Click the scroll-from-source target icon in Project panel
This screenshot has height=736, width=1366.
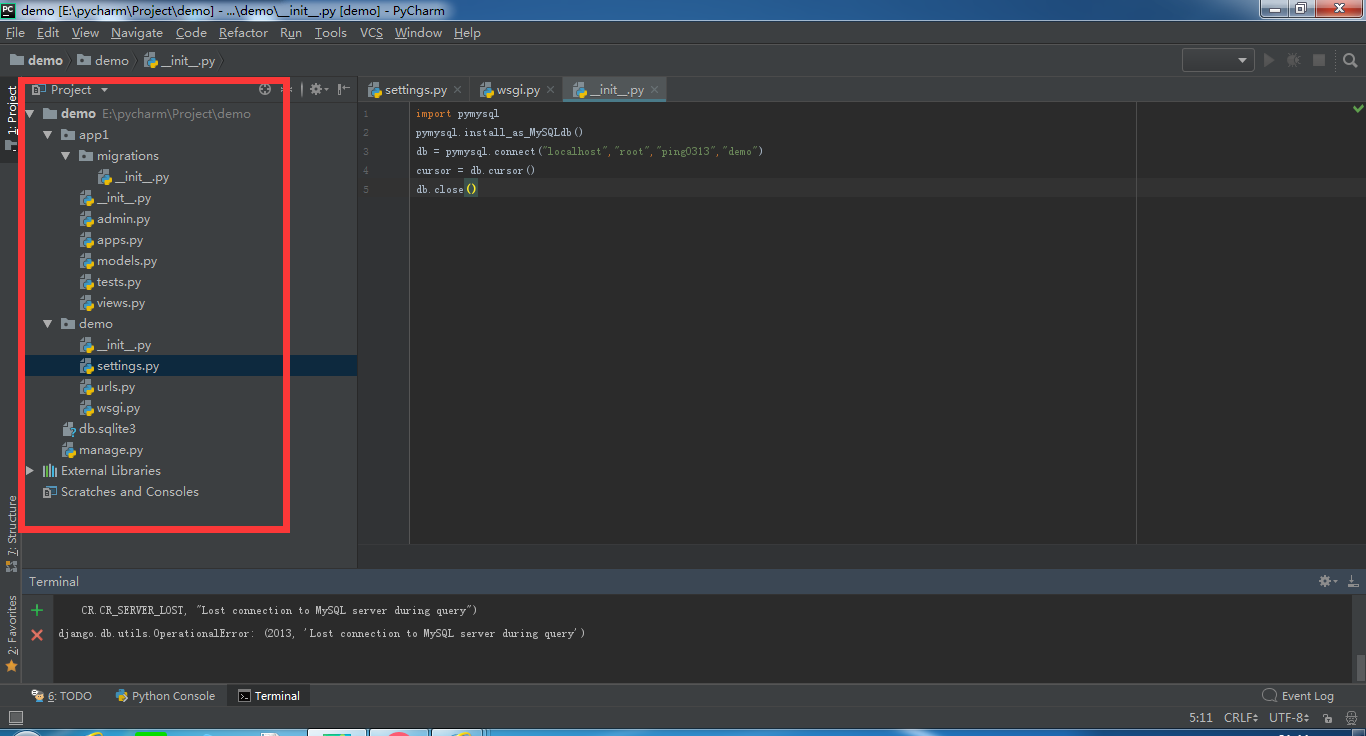pos(265,89)
